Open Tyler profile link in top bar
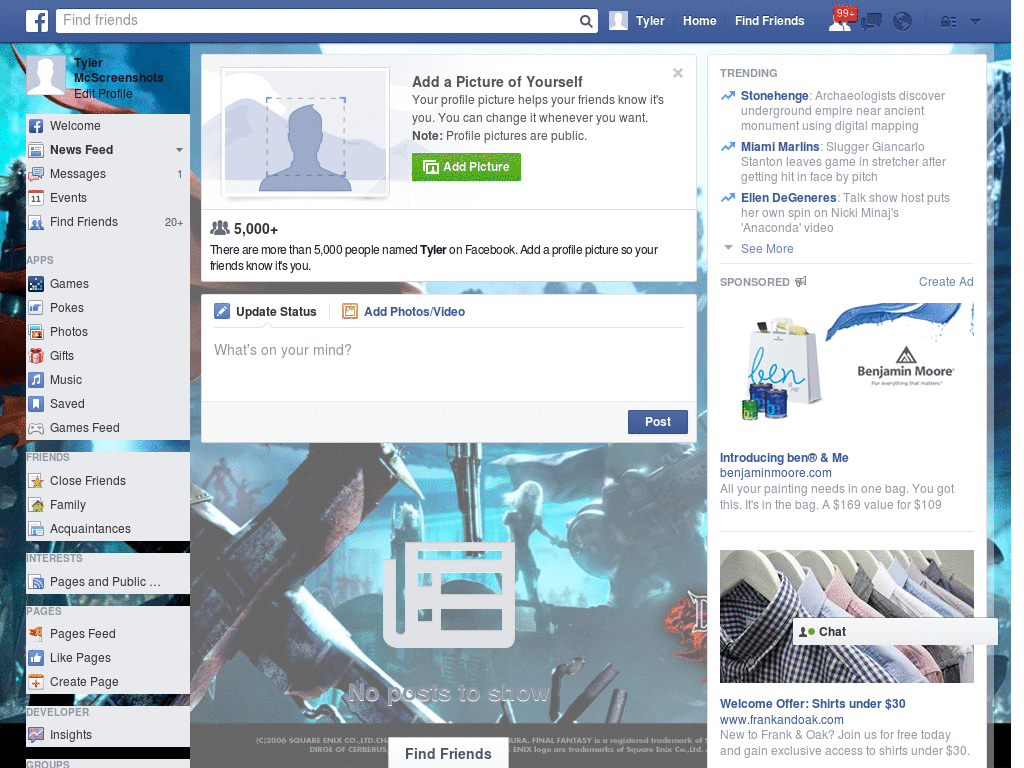 tap(650, 21)
